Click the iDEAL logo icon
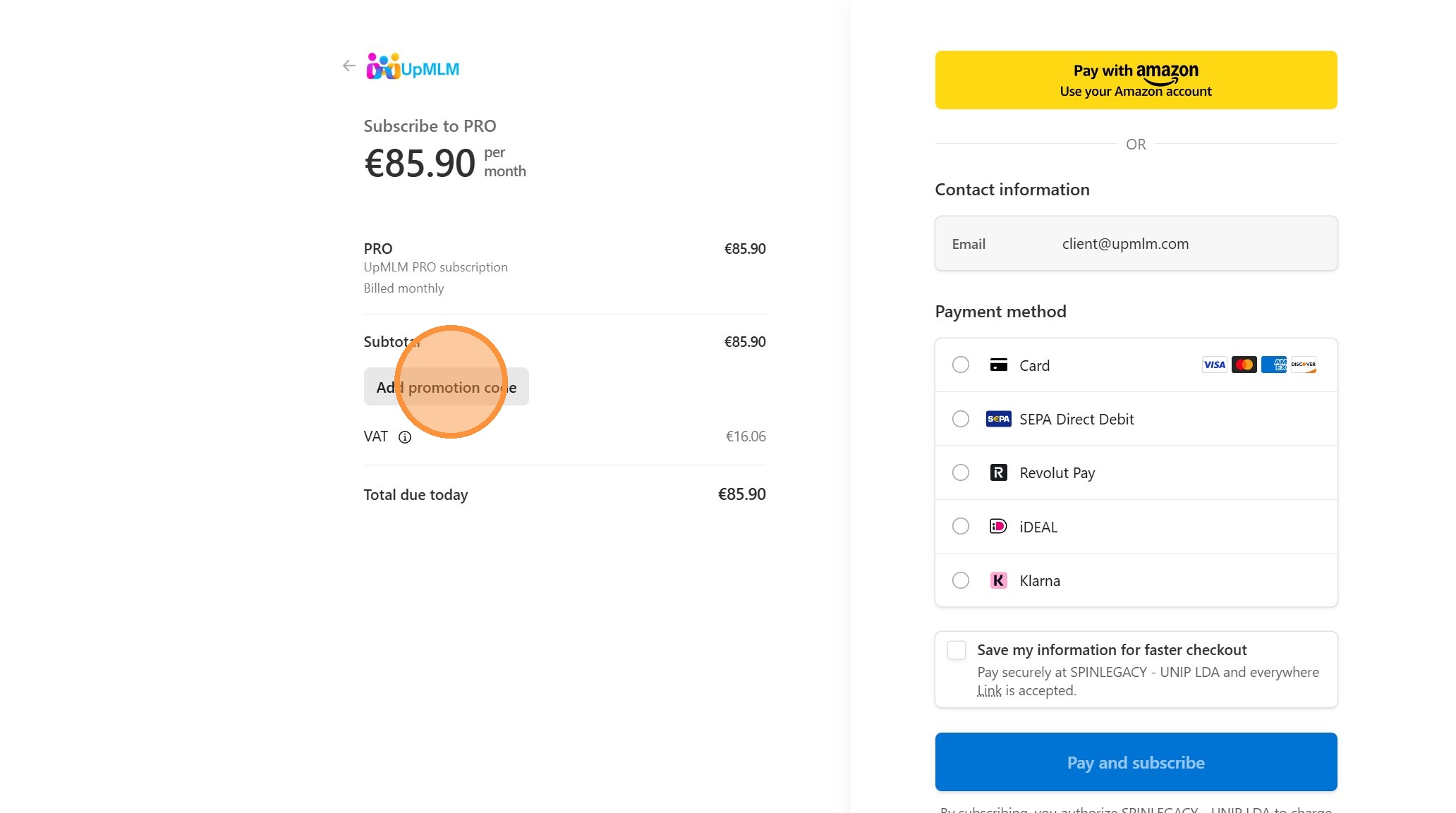The image size is (1456, 813). click(998, 527)
